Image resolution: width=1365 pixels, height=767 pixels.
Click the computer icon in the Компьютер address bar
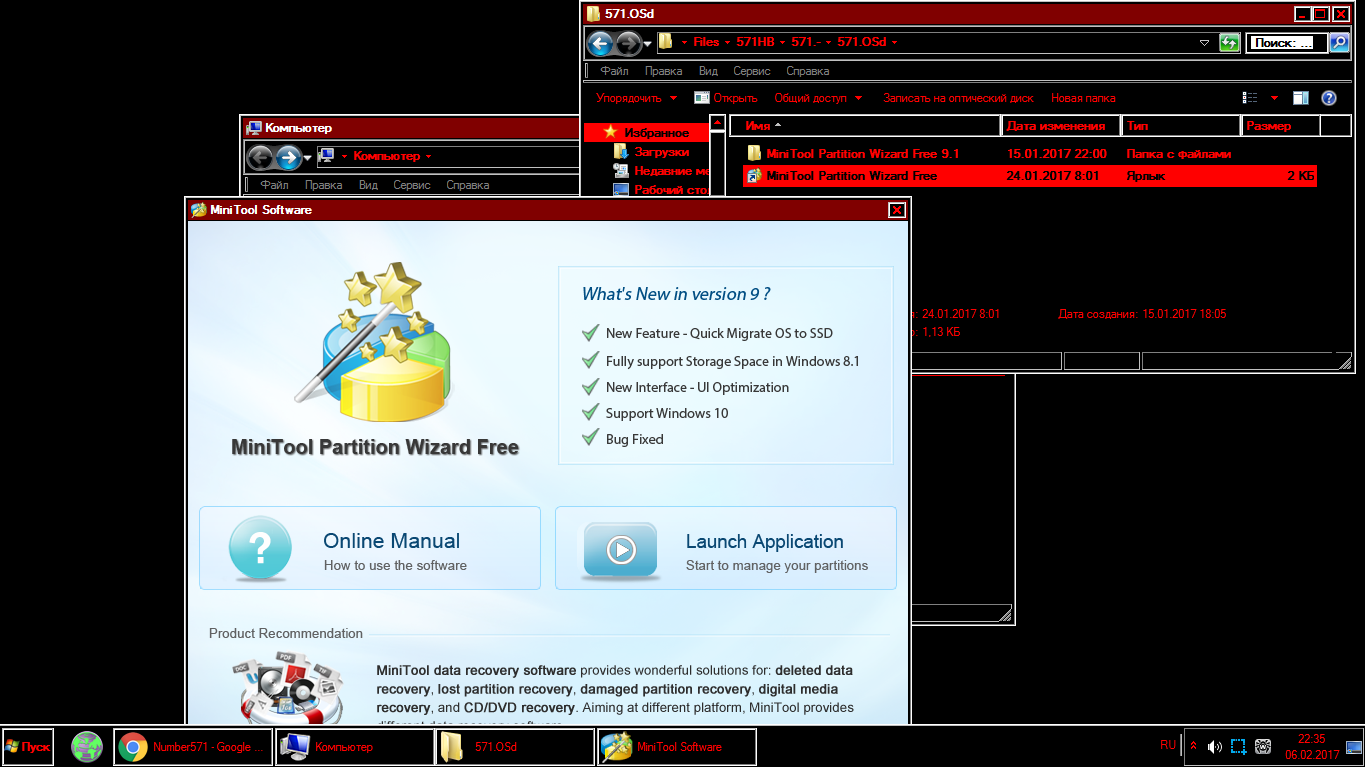pos(325,156)
